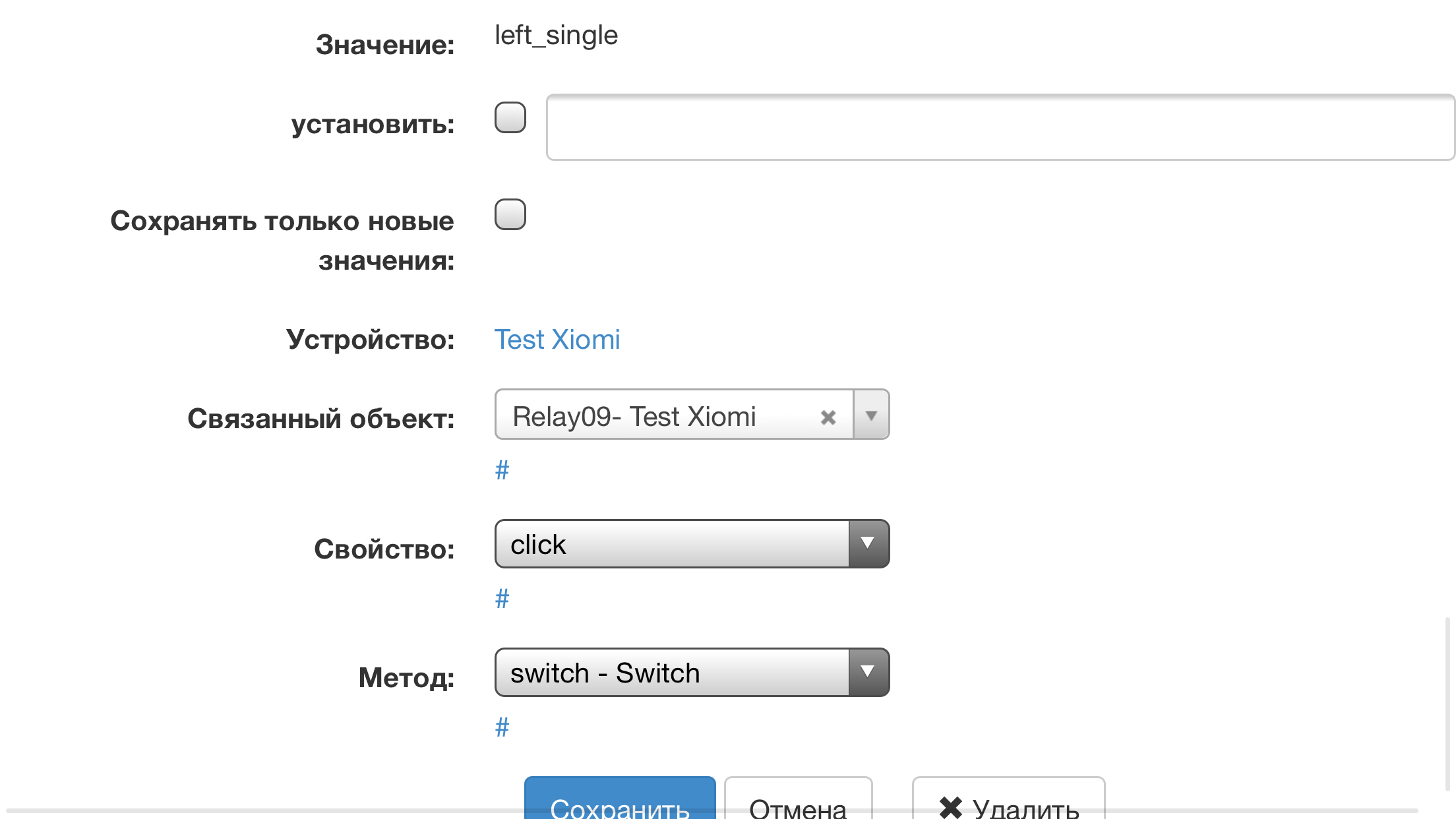Click the X icon inside the Удалить button
The image size is (1456, 819).
pos(951,806)
